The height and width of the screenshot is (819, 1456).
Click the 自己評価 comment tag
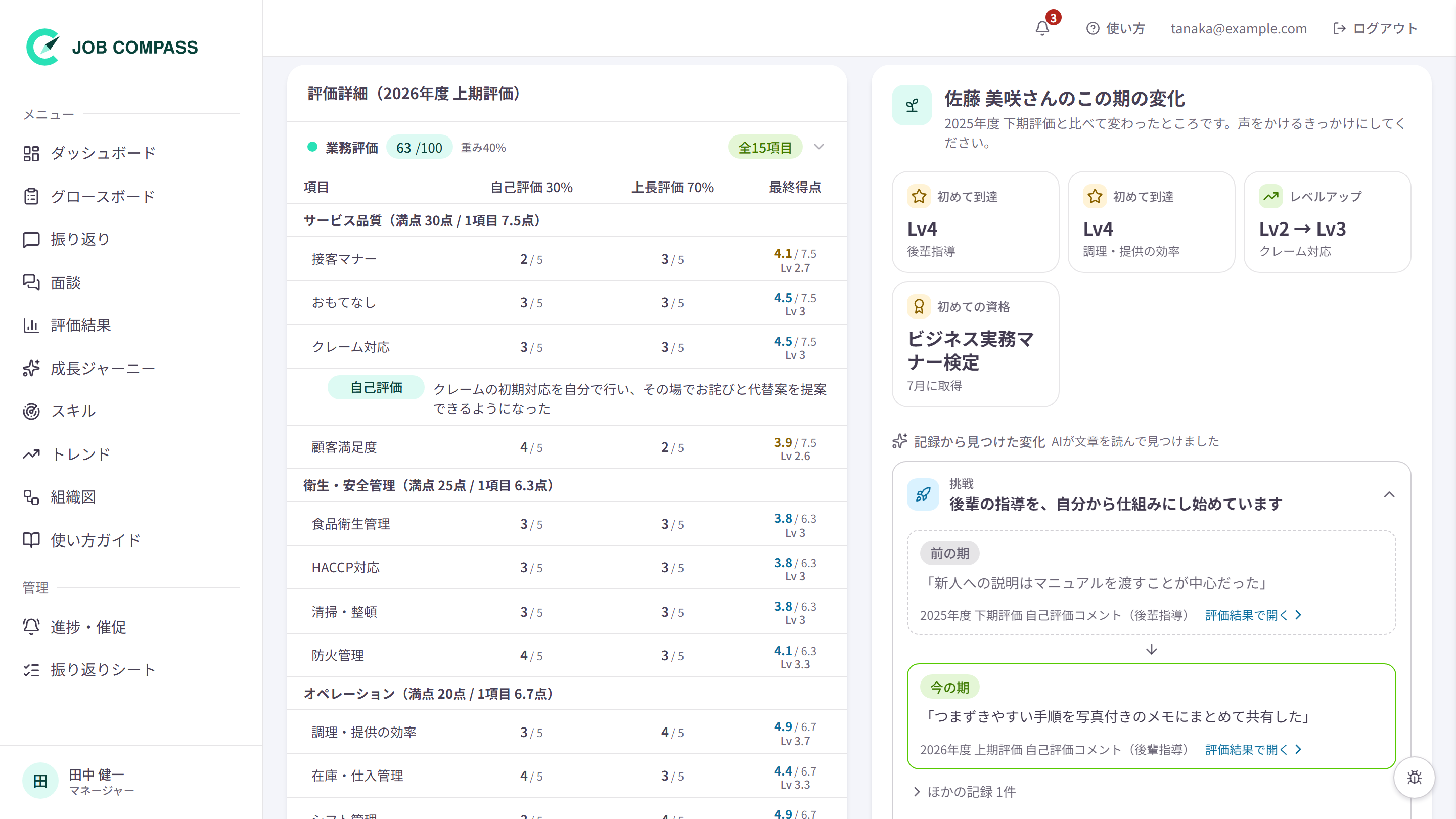click(x=376, y=387)
